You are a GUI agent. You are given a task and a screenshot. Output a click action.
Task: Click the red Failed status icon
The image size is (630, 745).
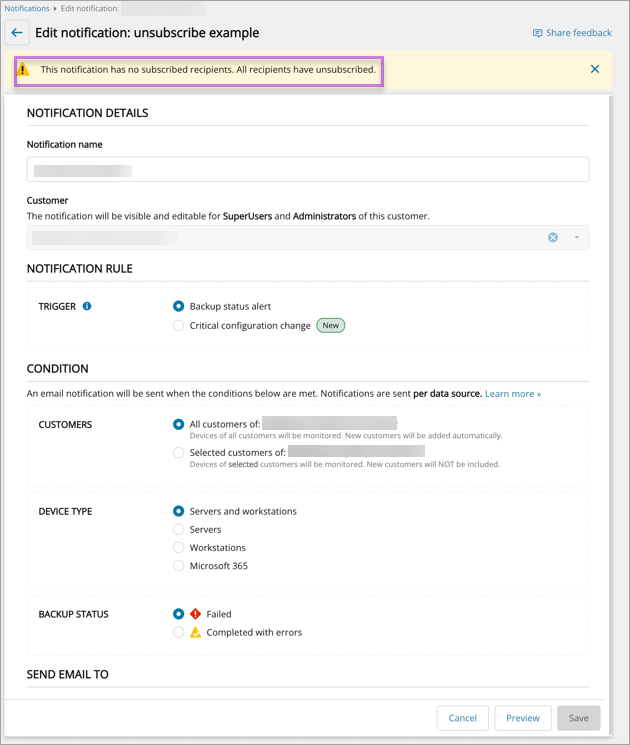195,614
